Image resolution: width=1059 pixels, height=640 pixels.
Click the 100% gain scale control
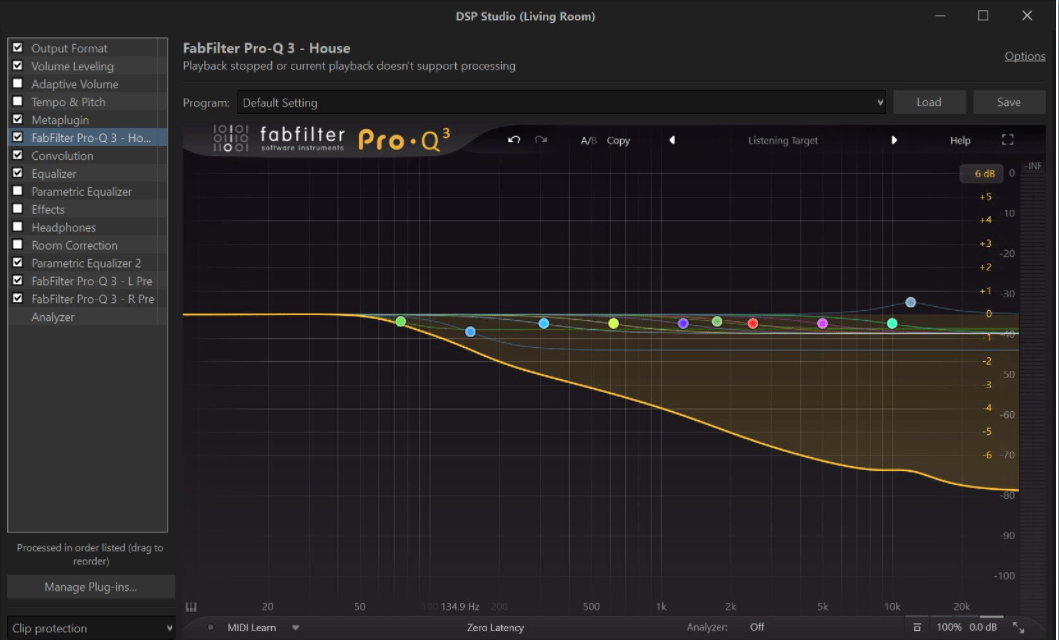(948, 627)
